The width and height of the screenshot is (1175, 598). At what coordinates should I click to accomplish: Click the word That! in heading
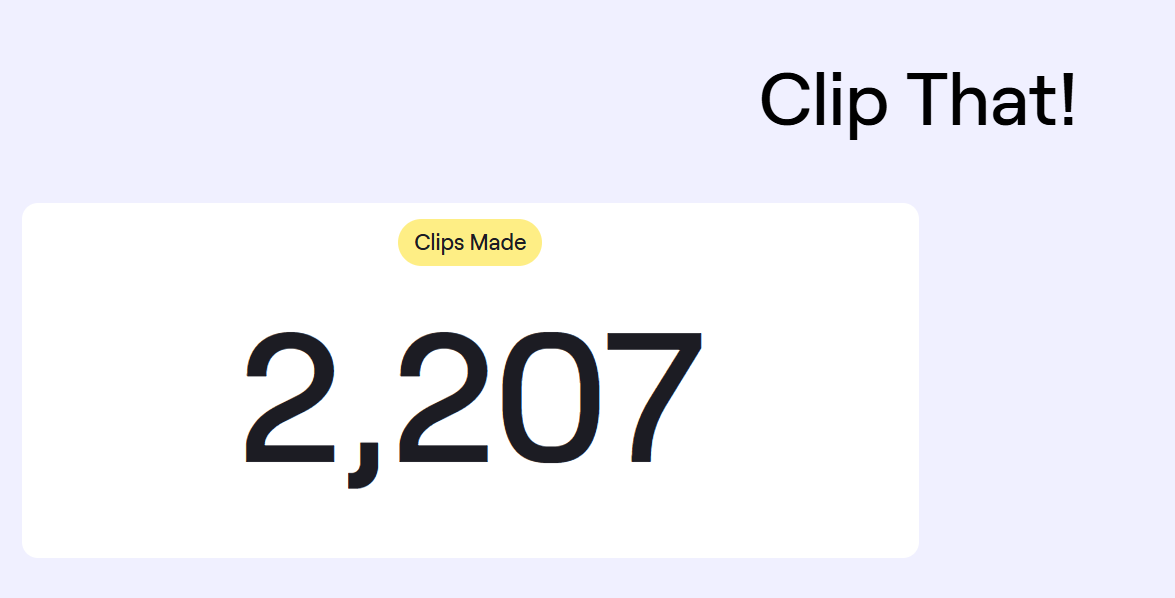point(991,100)
